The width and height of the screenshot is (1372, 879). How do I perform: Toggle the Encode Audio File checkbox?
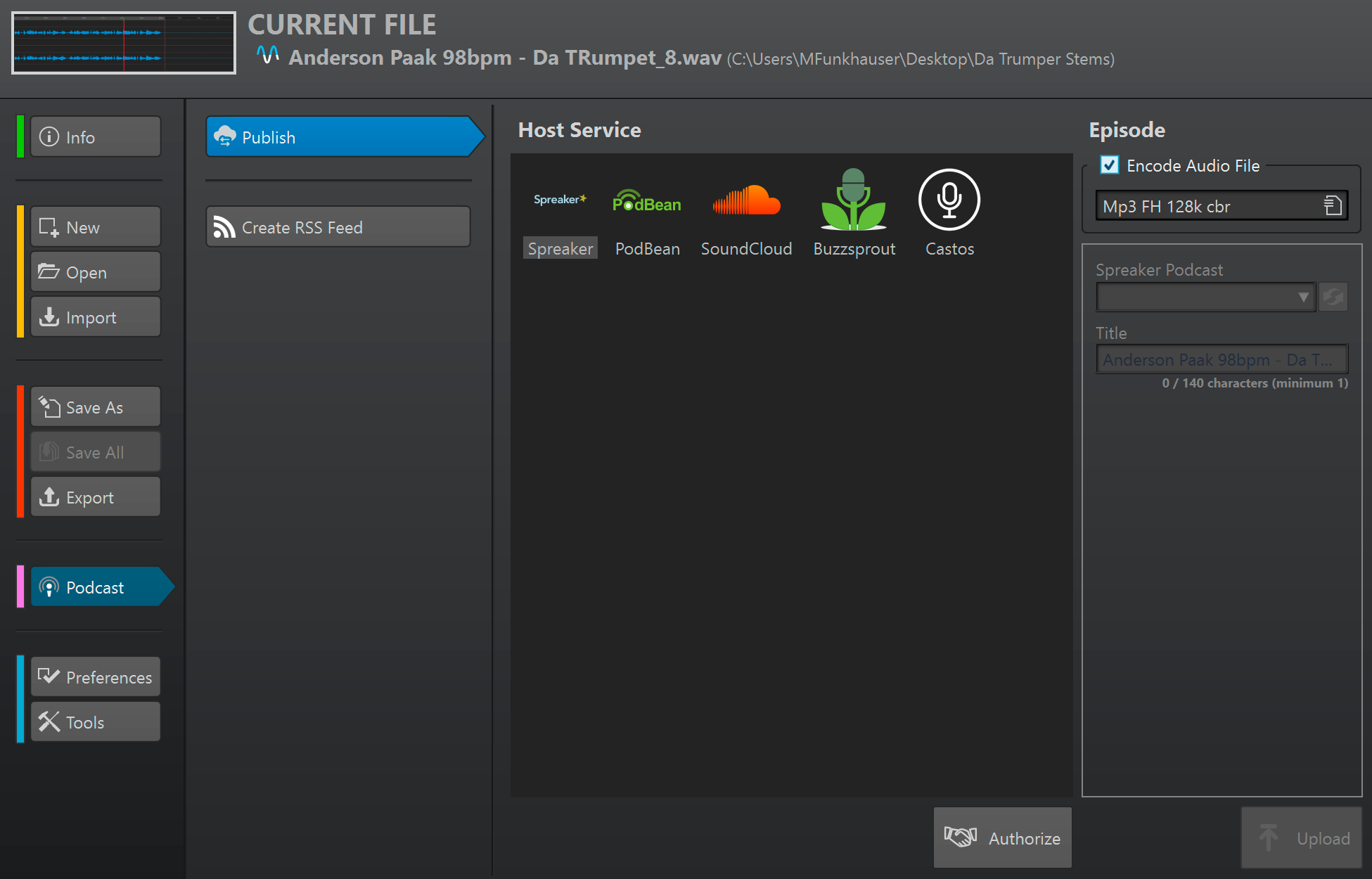click(x=1110, y=165)
